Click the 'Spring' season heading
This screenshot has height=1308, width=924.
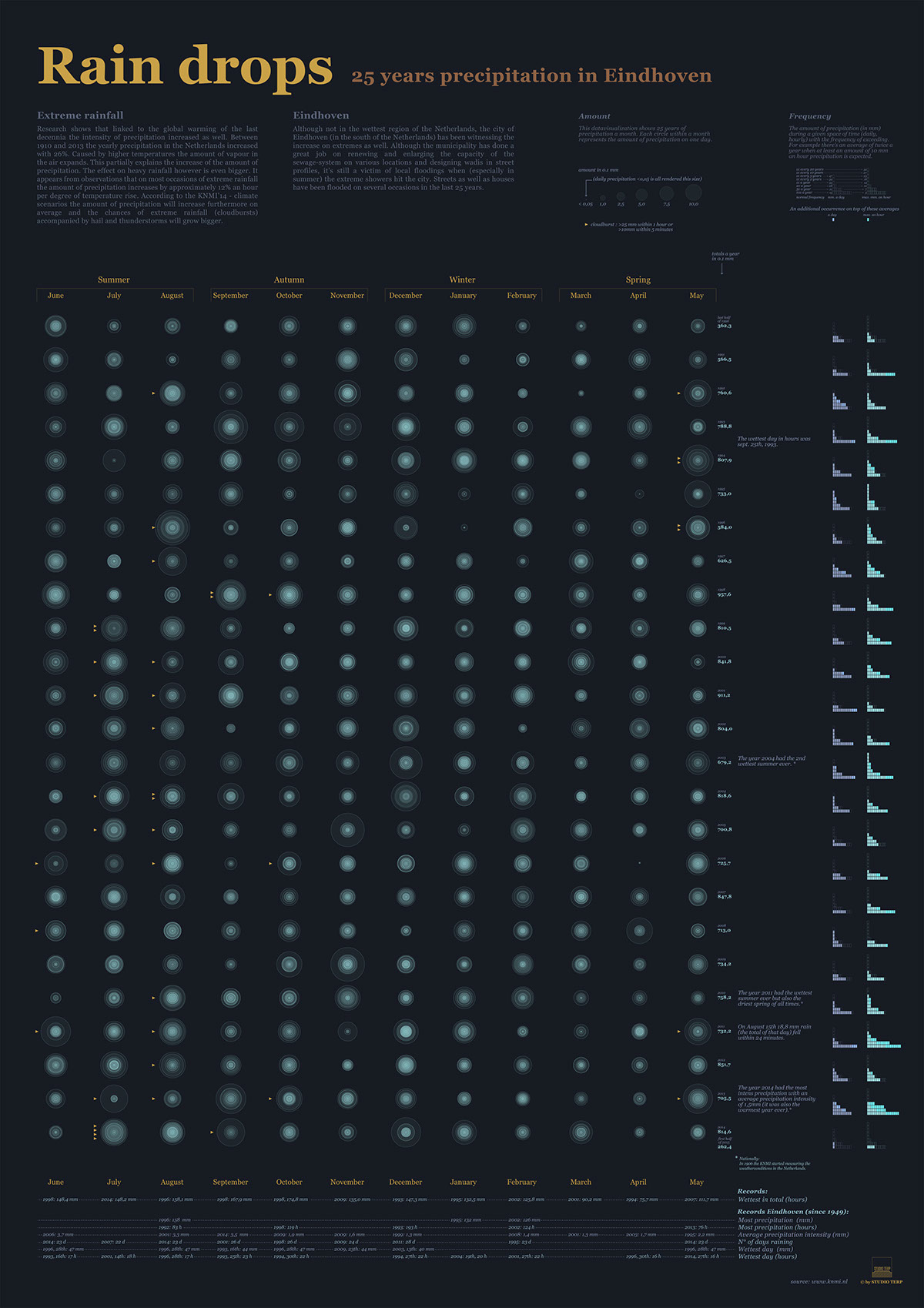(638, 279)
